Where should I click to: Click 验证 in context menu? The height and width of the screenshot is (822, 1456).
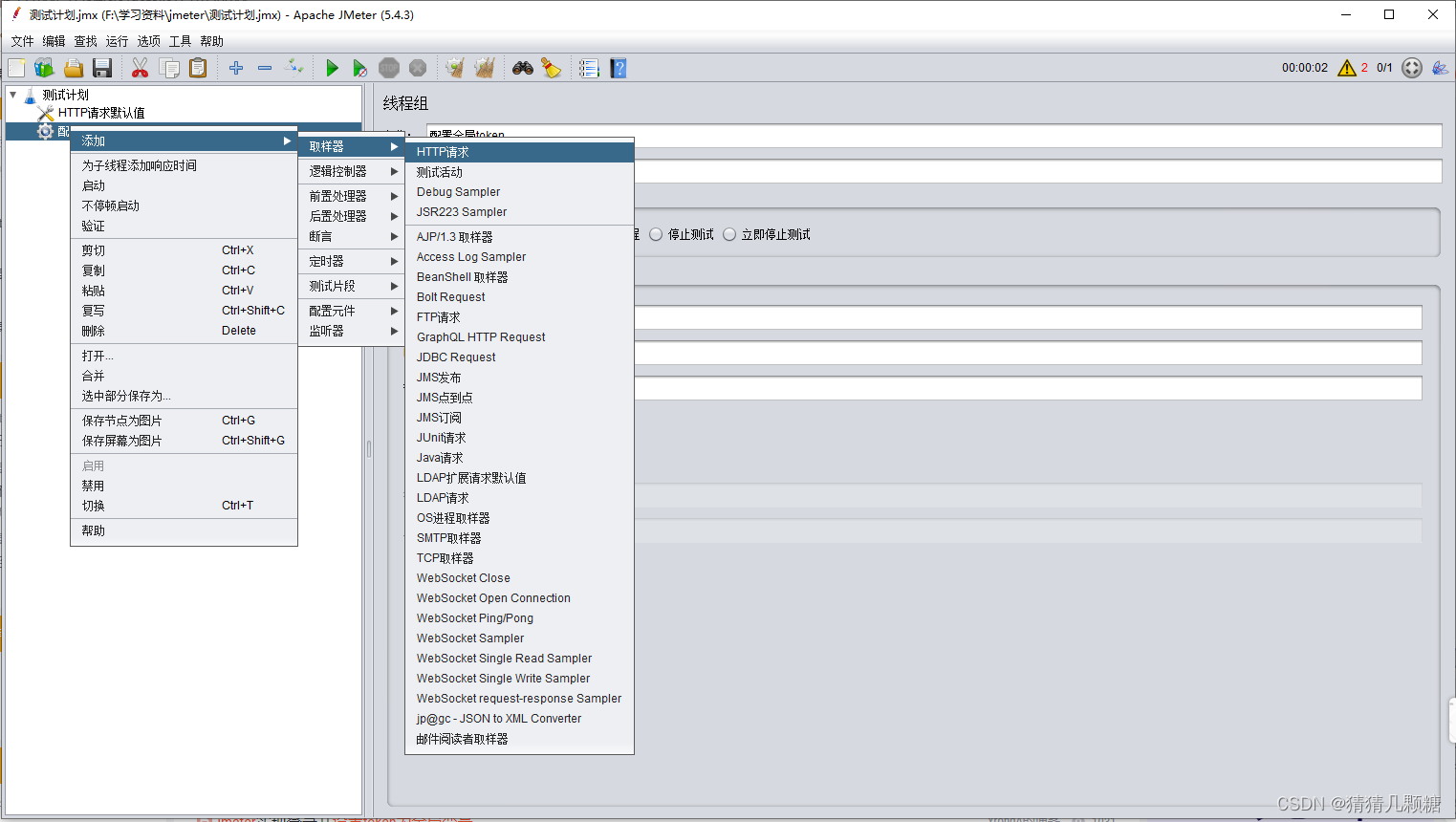click(184, 226)
